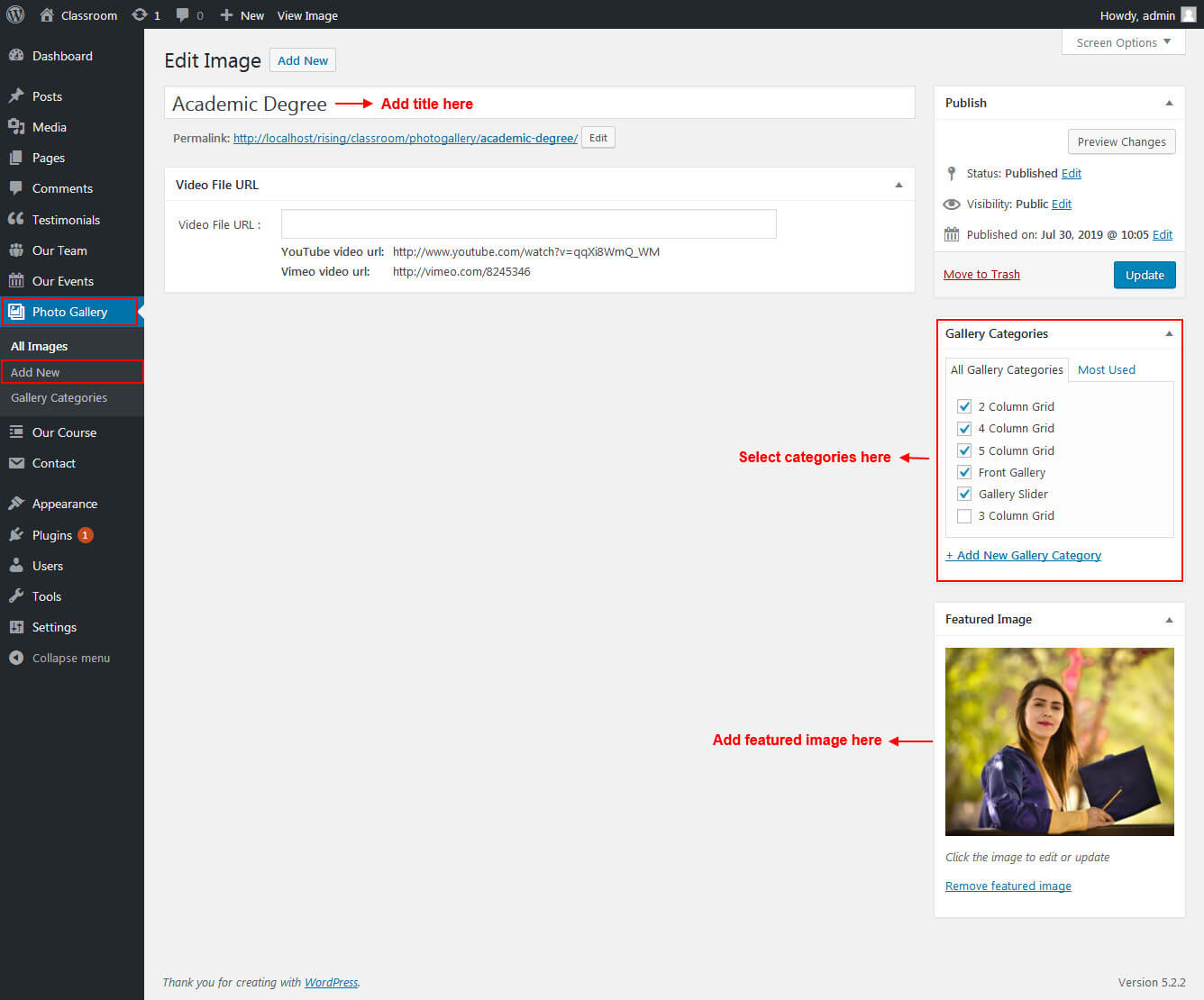Uncheck the 2 Column Grid category
The image size is (1204, 1000).
[x=964, y=406]
